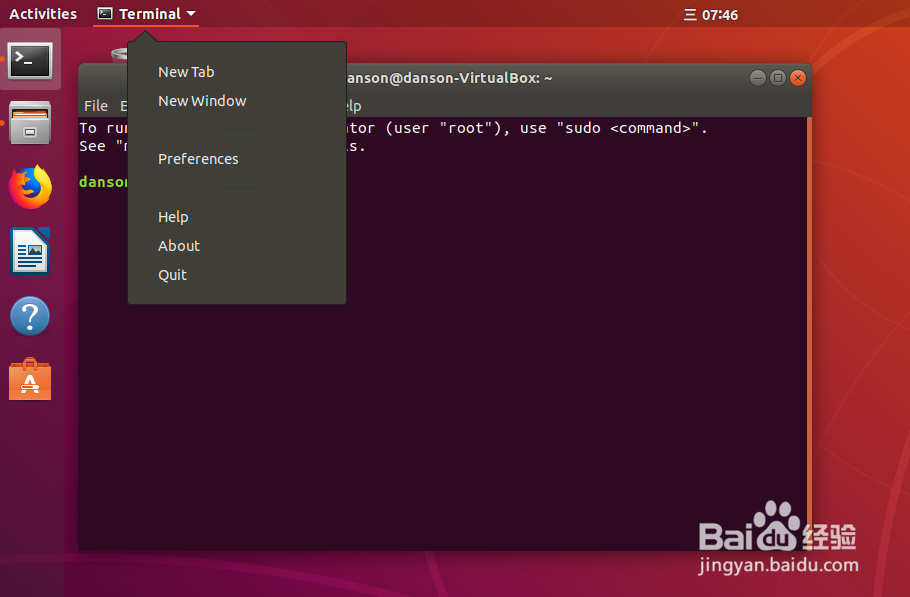Maximize the Terminal window
The image size is (910, 597).
[778, 78]
